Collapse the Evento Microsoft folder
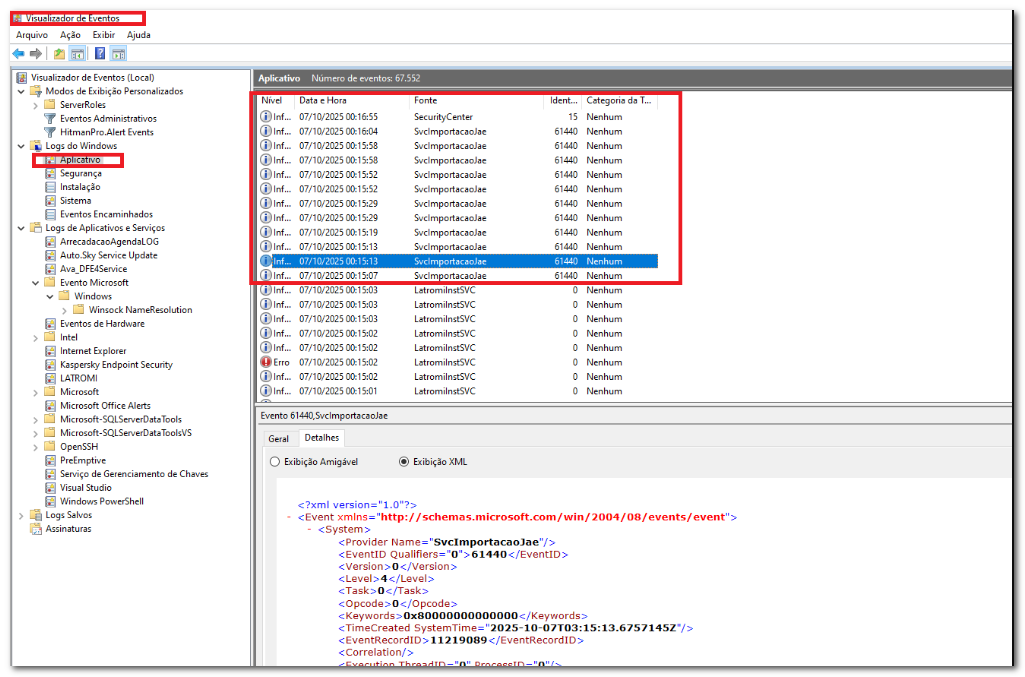Viewport: 1025px width, 677px height. pyautogui.click(x=35, y=283)
